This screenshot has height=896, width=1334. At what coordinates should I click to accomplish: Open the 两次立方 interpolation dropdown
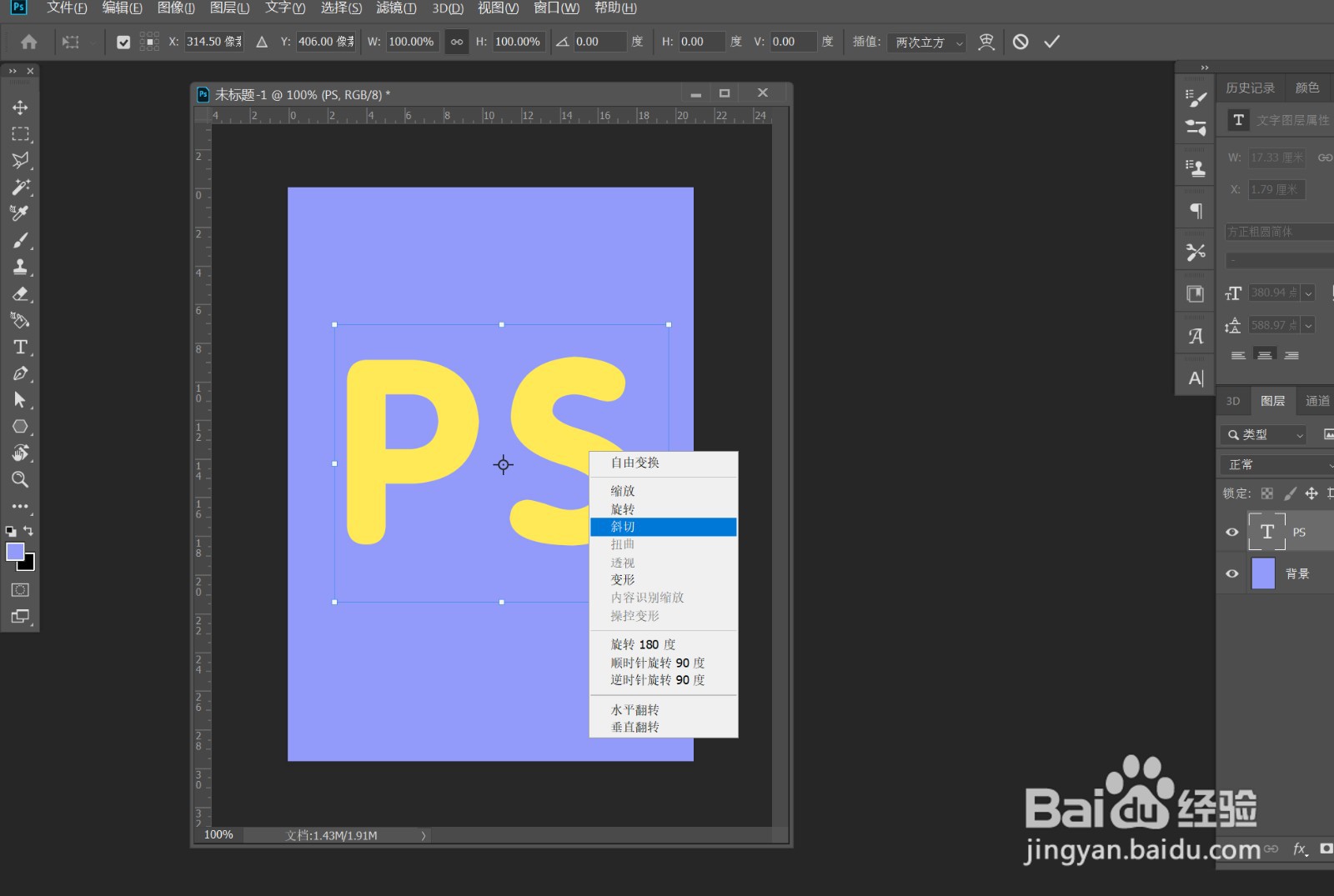pyautogui.click(x=926, y=42)
